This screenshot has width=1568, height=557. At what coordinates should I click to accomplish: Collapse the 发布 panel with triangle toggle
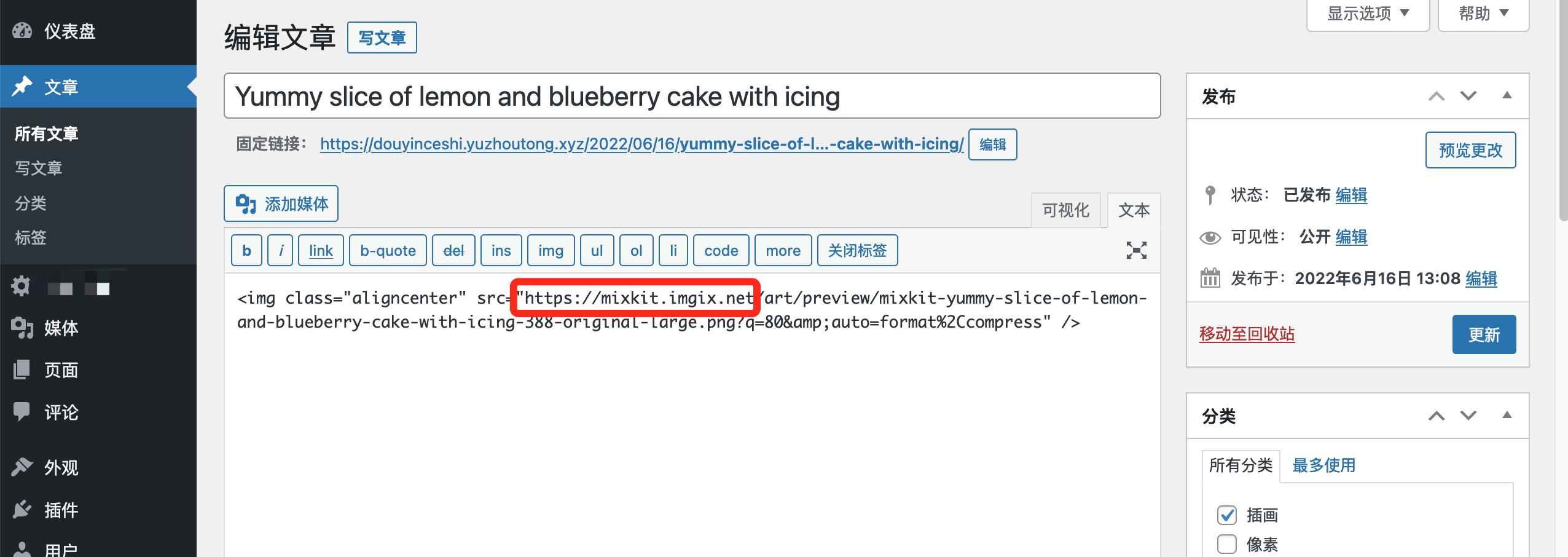pyautogui.click(x=1507, y=95)
